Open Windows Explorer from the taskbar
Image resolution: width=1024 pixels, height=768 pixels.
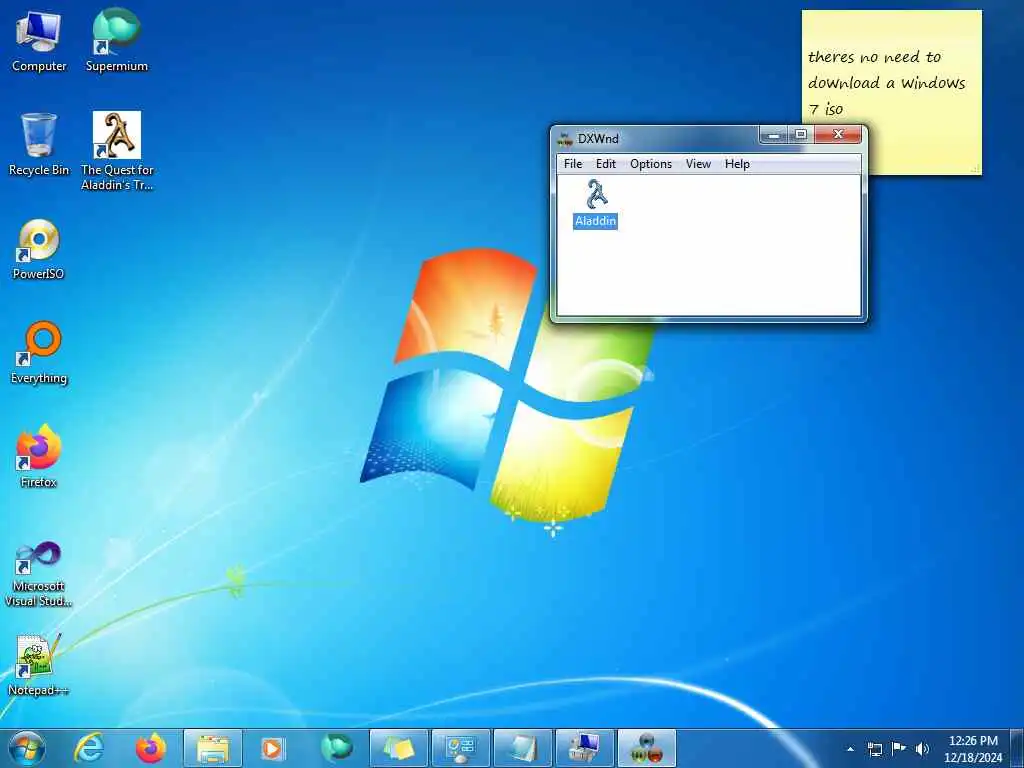pyautogui.click(x=212, y=748)
